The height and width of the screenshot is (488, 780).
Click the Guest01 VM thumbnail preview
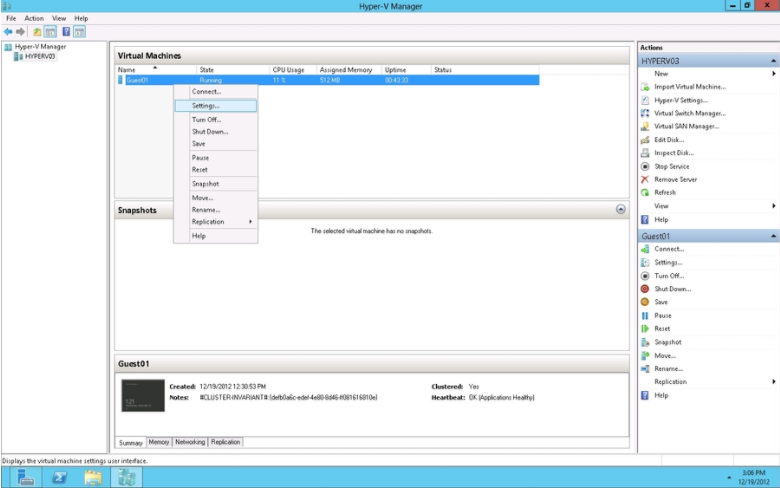pos(143,395)
